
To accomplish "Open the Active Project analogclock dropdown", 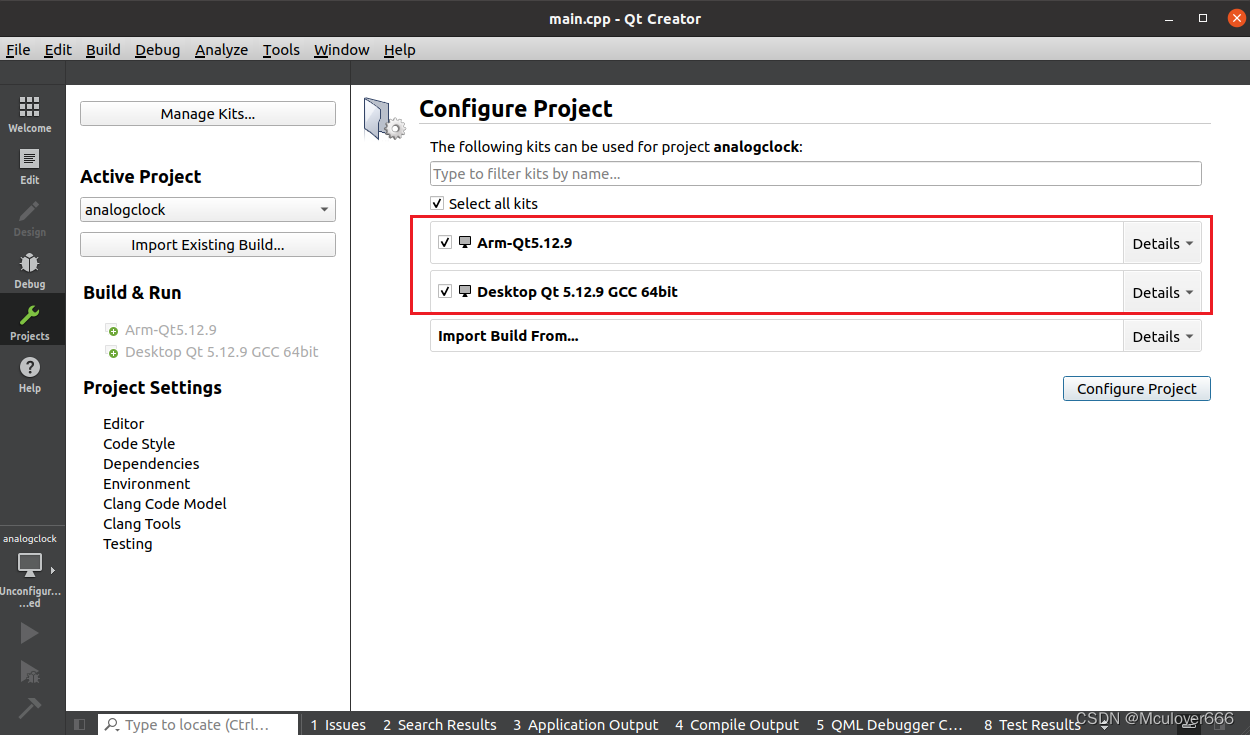I will tap(208, 210).
